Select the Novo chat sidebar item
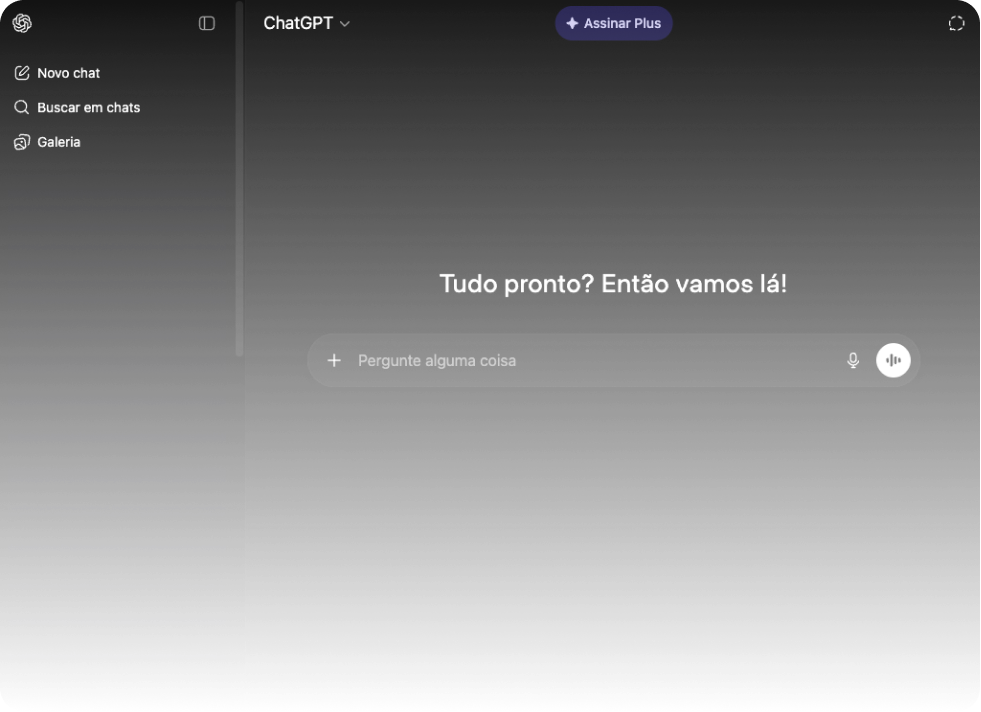 [x=69, y=73]
